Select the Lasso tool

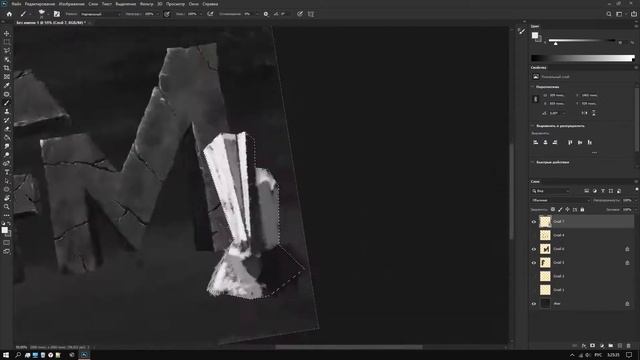[7, 51]
